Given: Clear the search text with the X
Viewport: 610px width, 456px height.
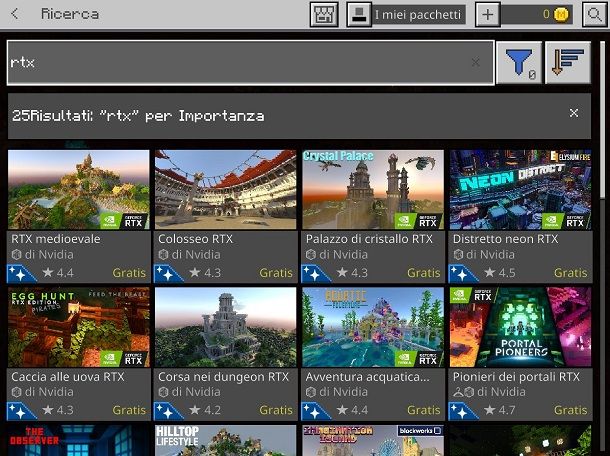Looking at the screenshot, I should [475, 62].
